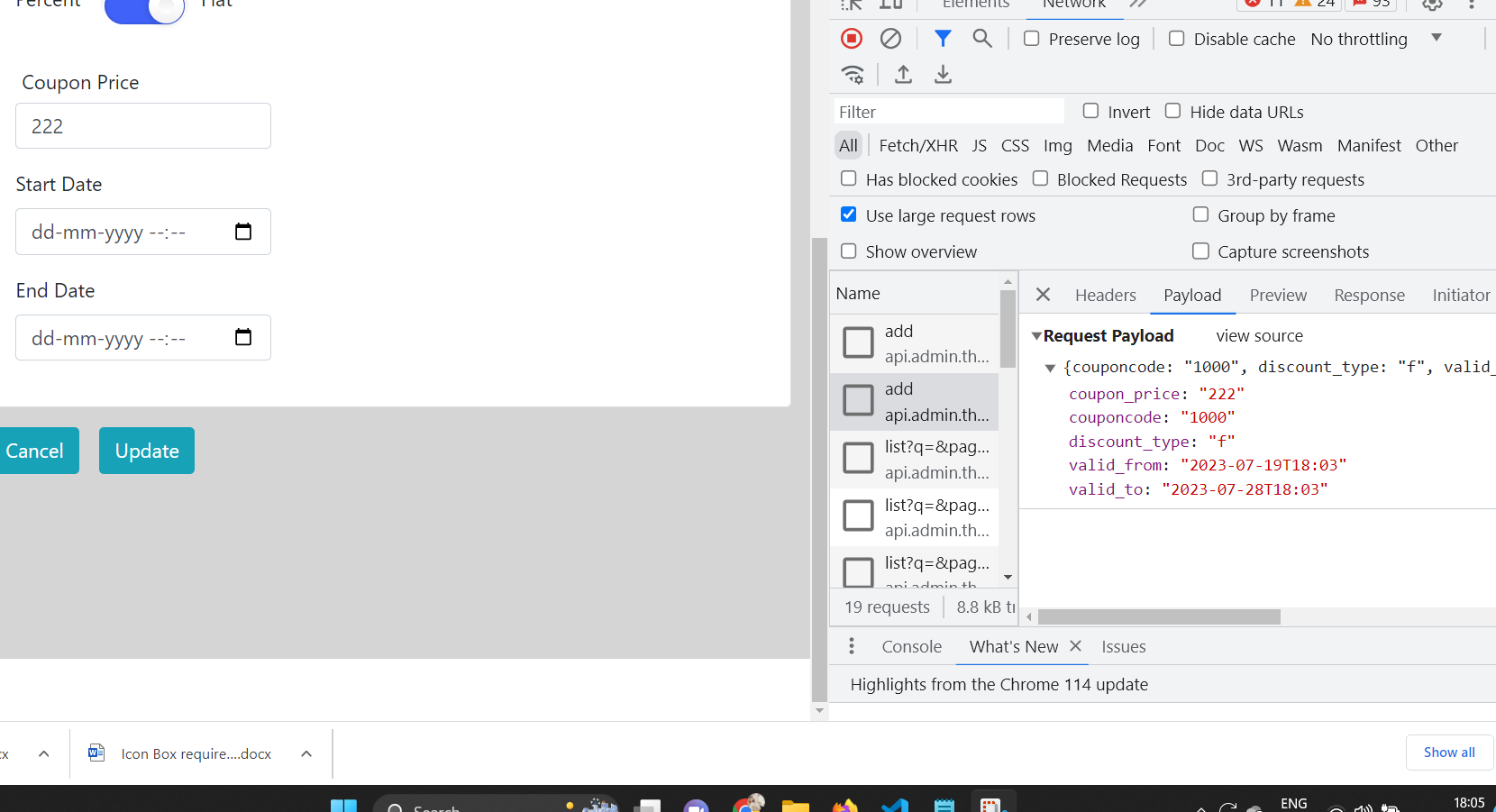Click the Update button
The width and height of the screenshot is (1496, 812).
pos(147,451)
